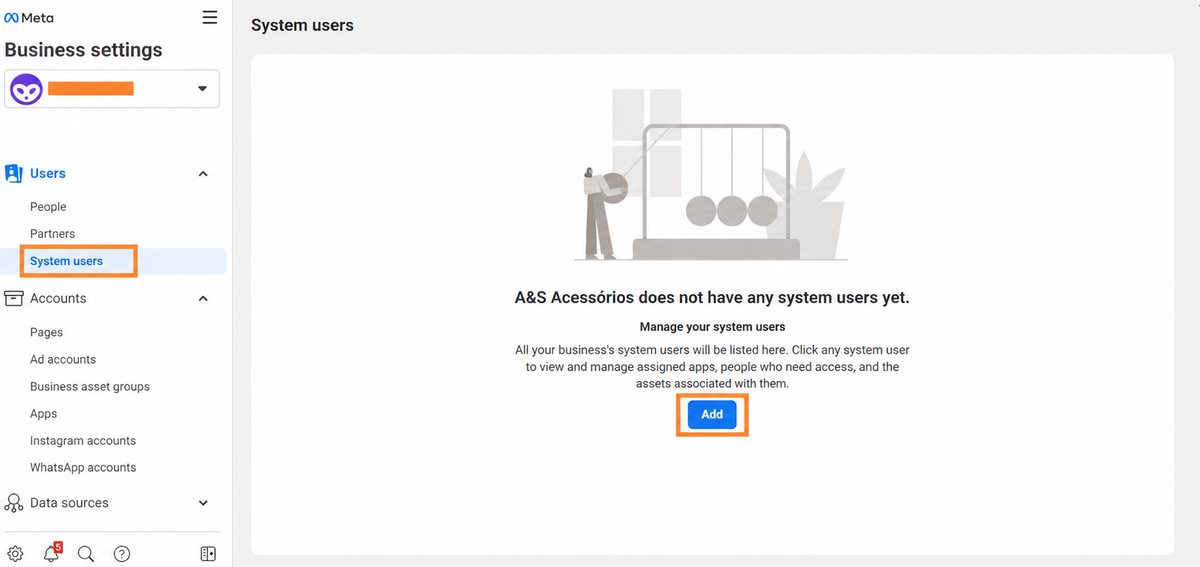The width and height of the screenshot is (1200, 567).
Task: Click the search magnifier icon
Action: click(x=86, y=554)
